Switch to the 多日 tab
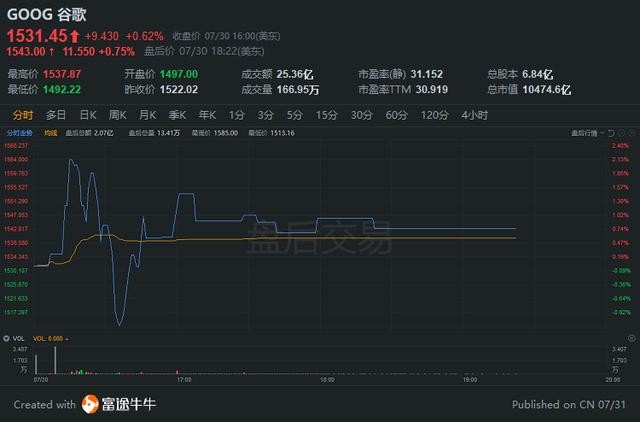This screenshot has height=422, width=640. (56, 115)
